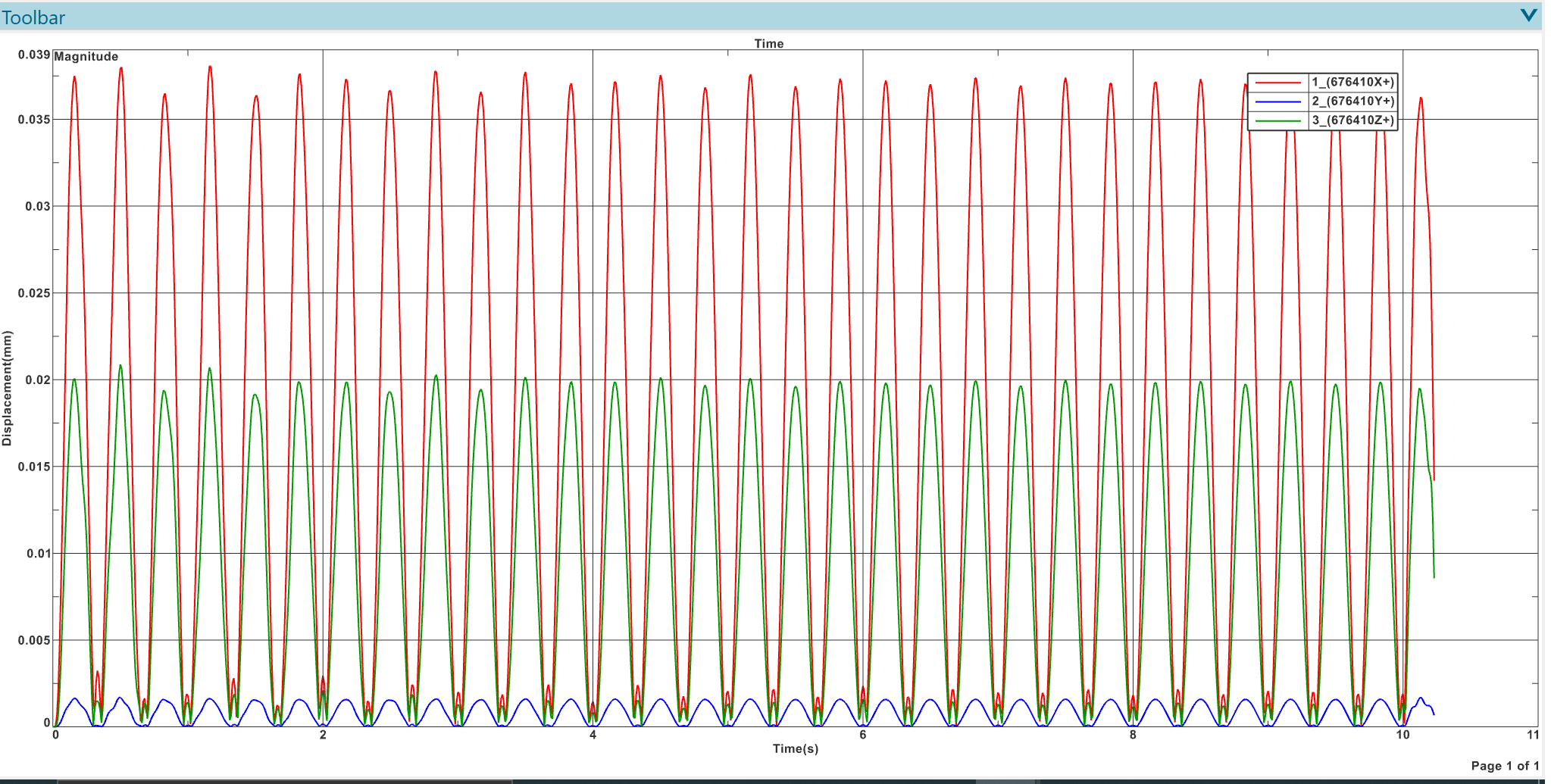Viewport: 1551px width, 784px height.
Task: Select the 2_(676410Y+) legend entry
Action: 1352,101
